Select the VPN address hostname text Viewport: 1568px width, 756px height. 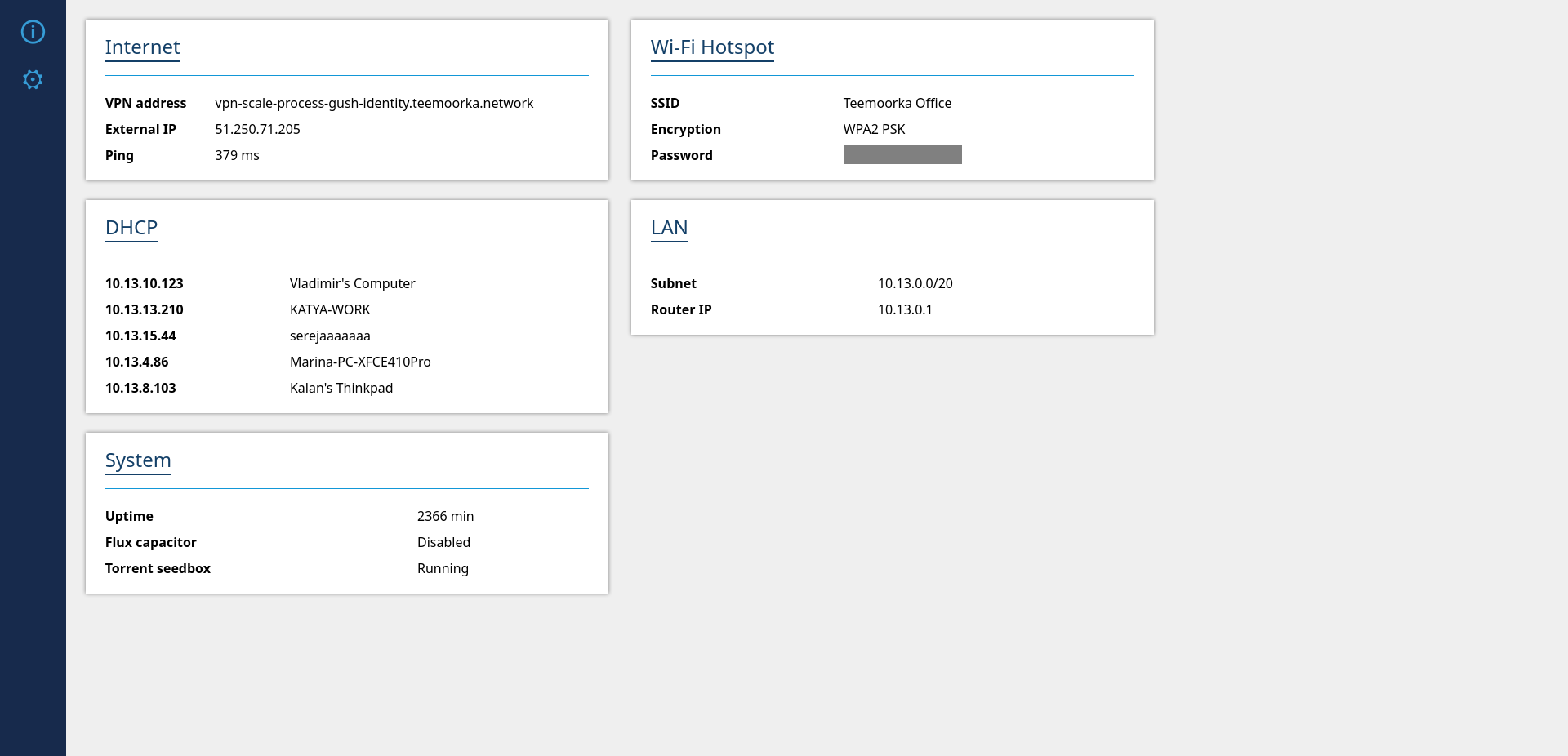374,103
